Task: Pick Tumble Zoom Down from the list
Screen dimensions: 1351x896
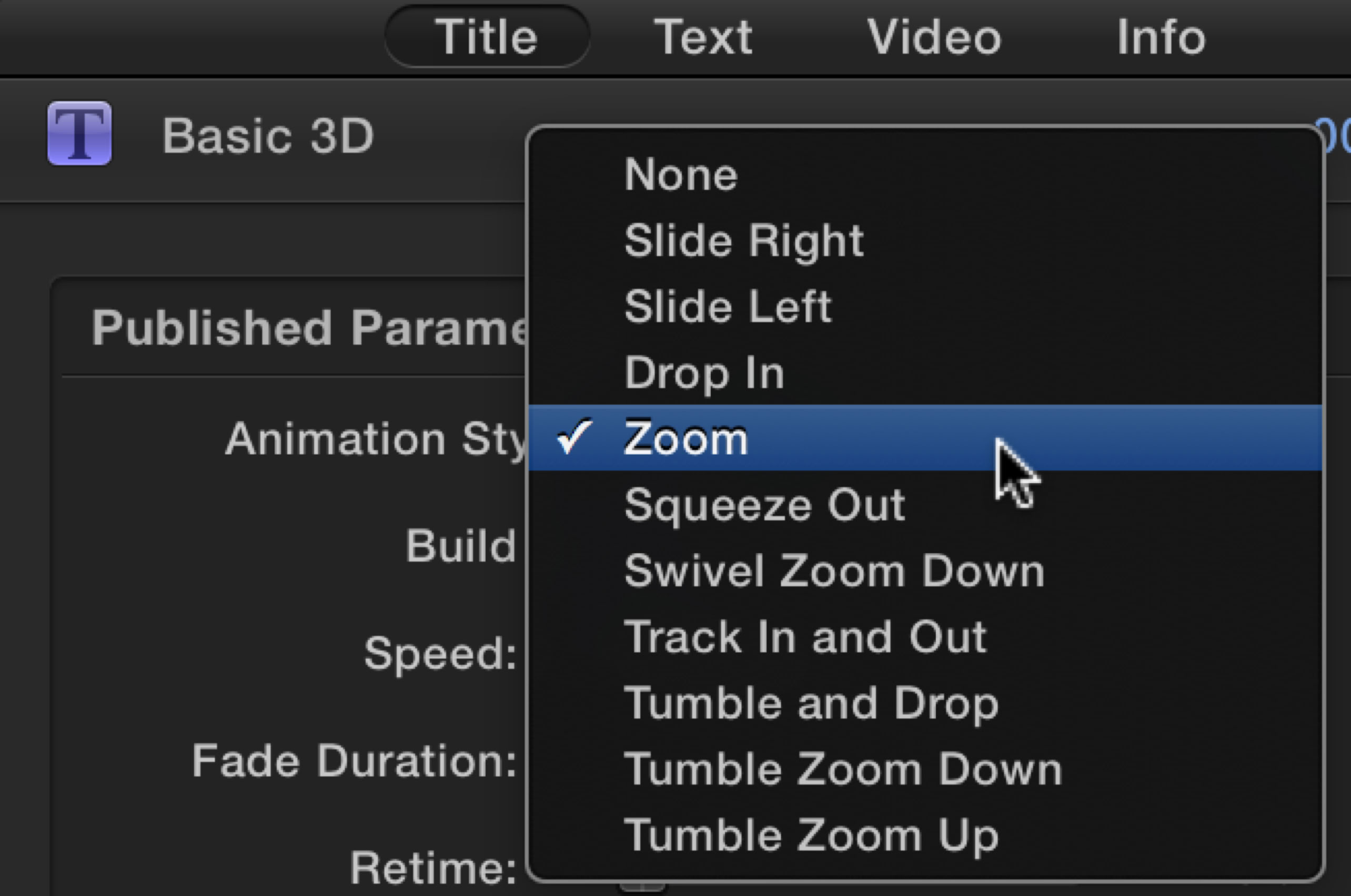Action: click(x=843, y=769)
